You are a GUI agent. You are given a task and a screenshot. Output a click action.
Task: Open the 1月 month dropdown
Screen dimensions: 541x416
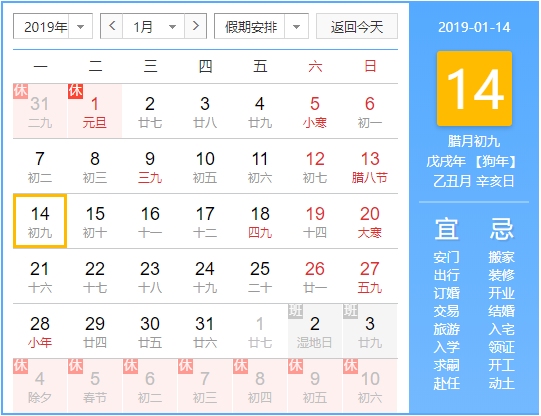click(154, 26)
